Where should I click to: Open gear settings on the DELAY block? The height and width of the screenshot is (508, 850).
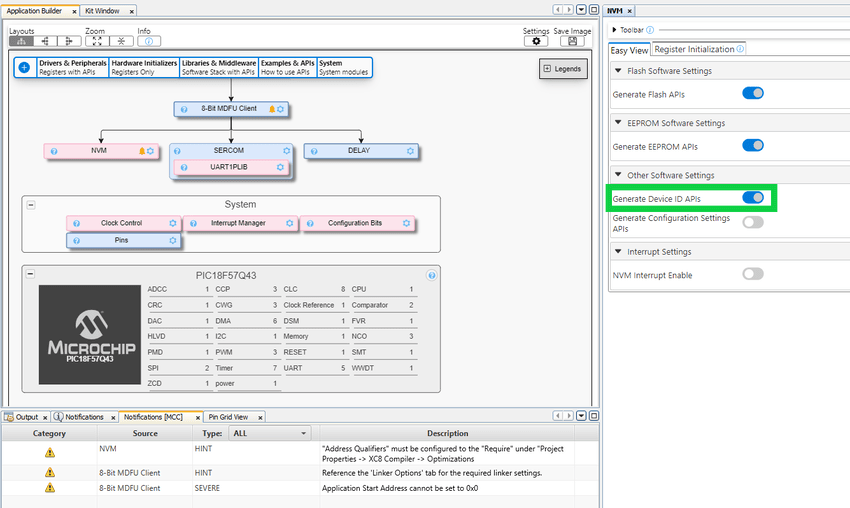(410, 151)
